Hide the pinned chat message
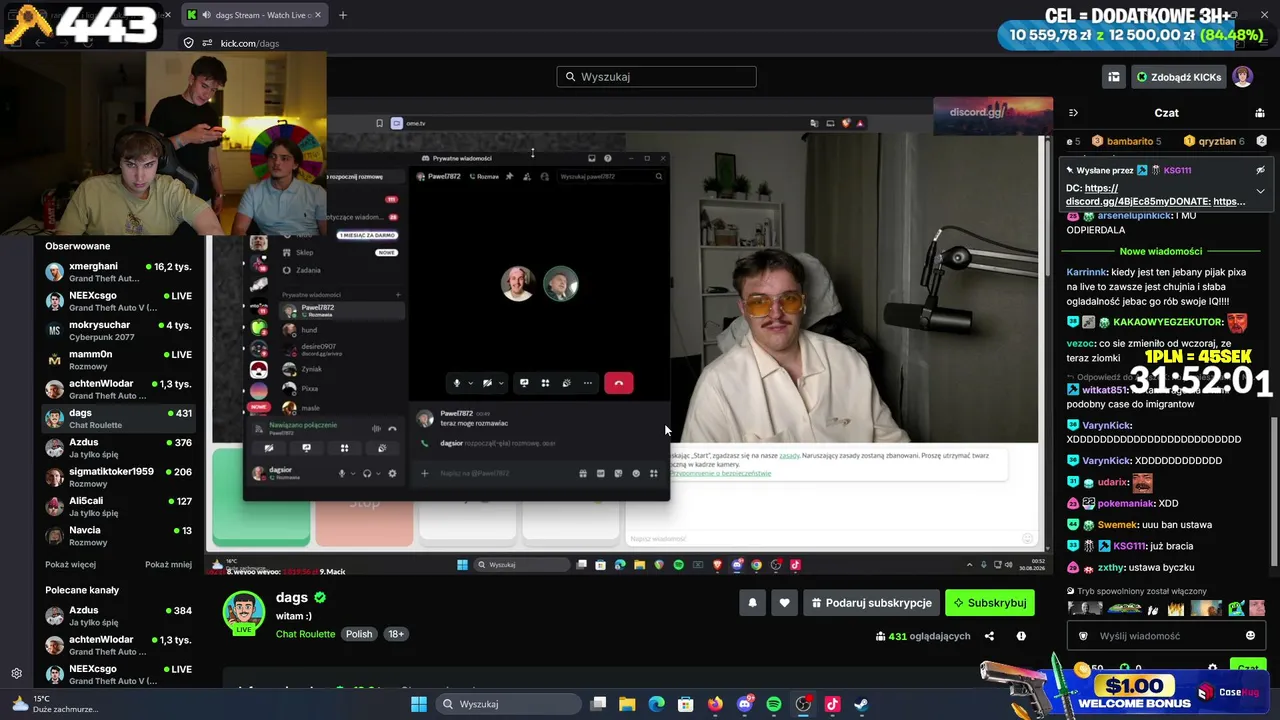1280x720 pixels. [x=1260, y=170]
